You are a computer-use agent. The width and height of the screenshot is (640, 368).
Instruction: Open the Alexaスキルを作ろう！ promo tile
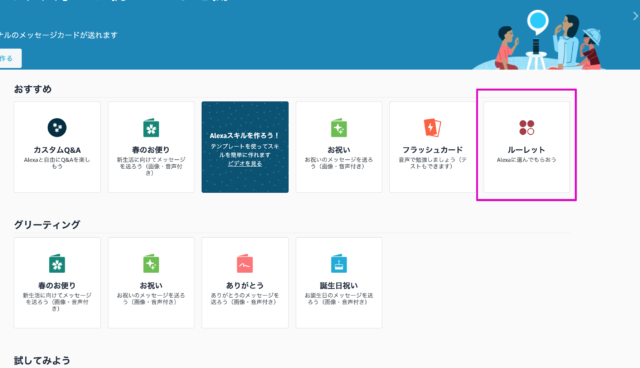coord(245,147)
